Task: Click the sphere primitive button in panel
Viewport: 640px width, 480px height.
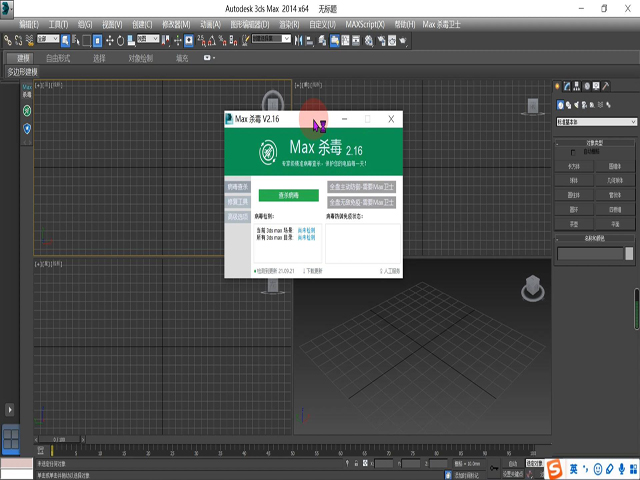Action: [573, 180]
